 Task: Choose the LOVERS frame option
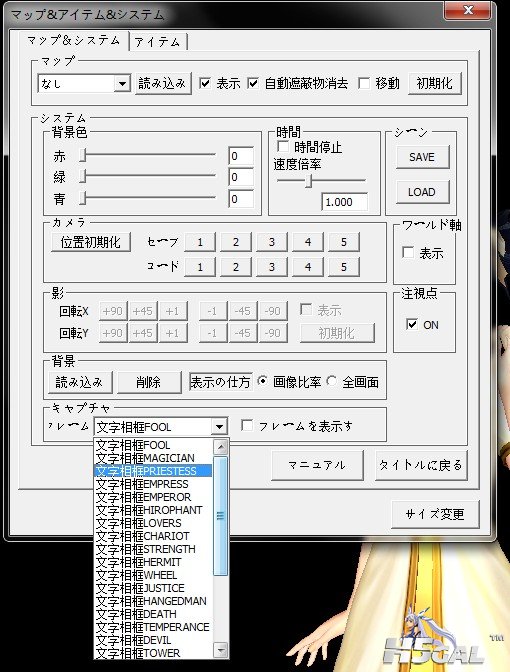(x=153, y=523)
